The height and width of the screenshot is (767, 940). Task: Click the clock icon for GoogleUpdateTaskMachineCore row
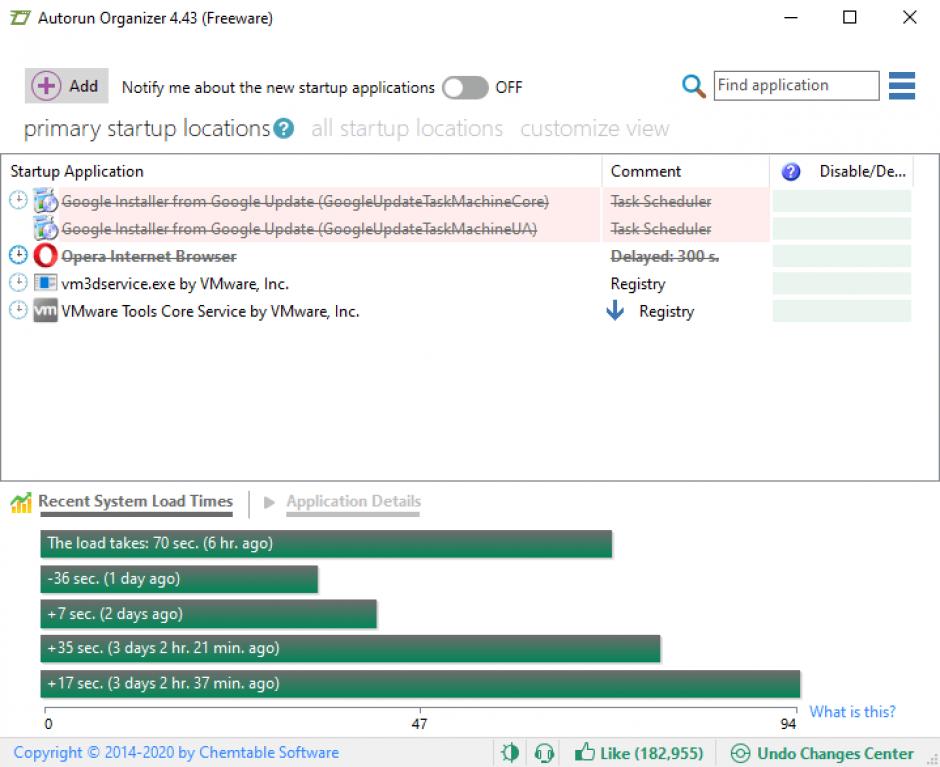pos(19,200)
